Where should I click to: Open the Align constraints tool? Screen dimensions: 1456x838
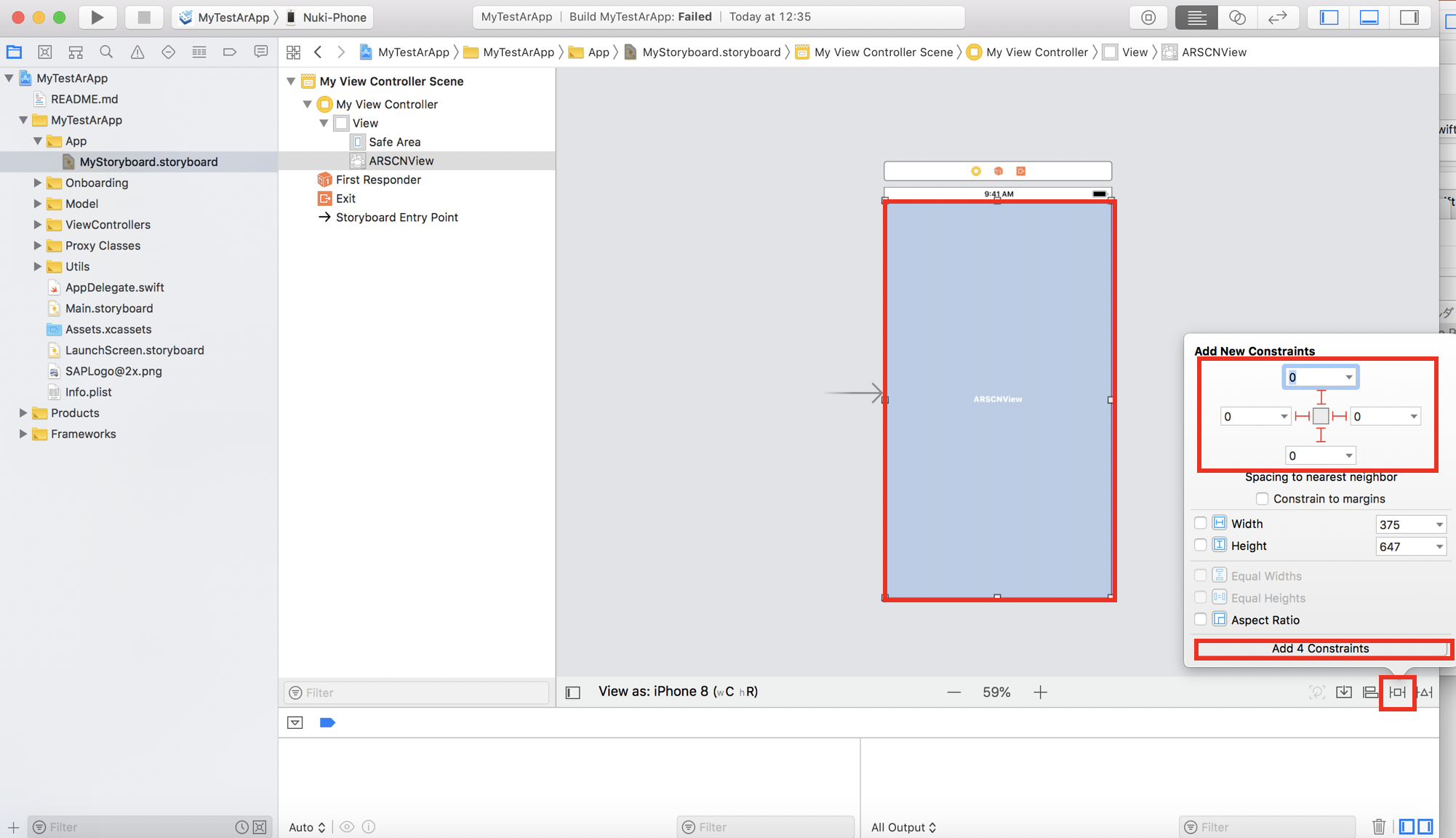pyautogui.click(x=1370, y=692)
